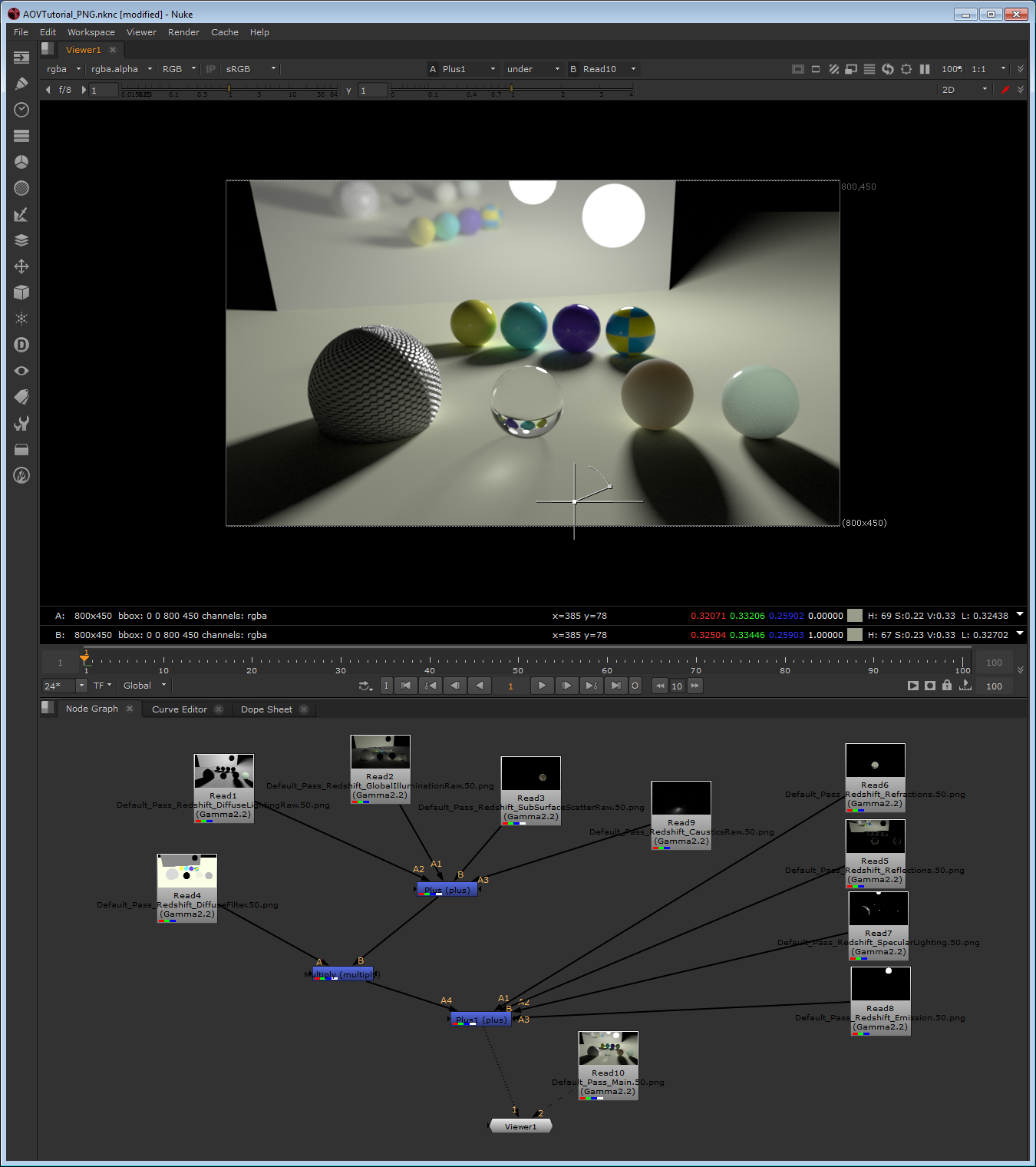This screenshot has width=1036, height=1167.
Task: Open the Filter nodes hatched-circle icon
Action: (21, 188)
